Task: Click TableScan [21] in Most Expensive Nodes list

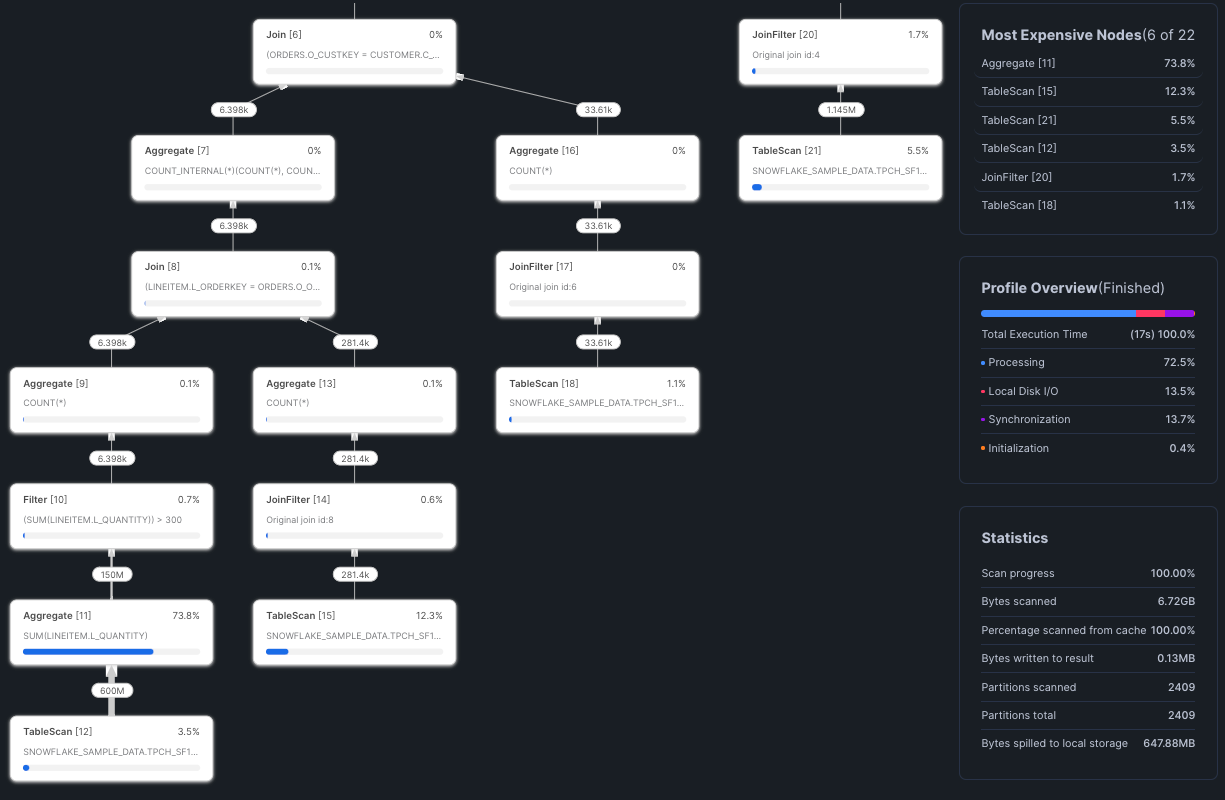Action: [x=1088, y=120]
